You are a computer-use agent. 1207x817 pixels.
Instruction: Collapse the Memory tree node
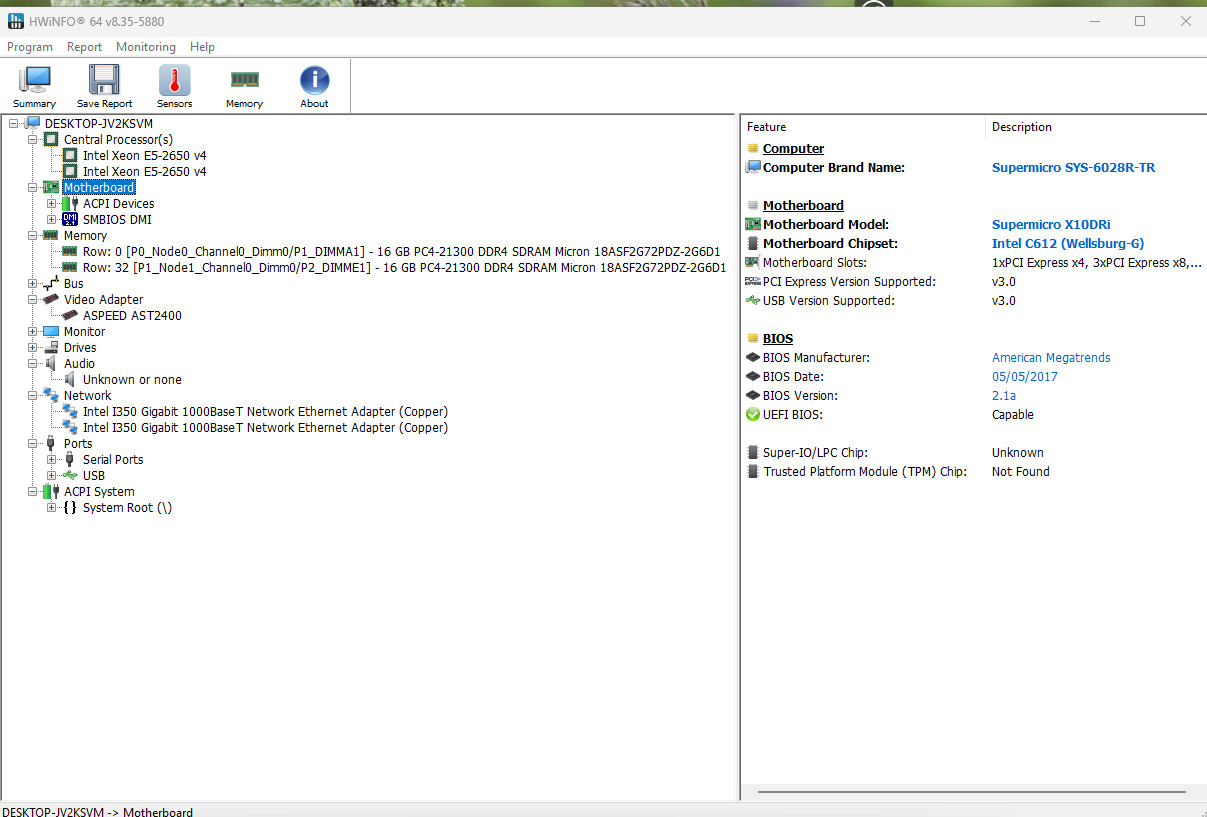32,236
